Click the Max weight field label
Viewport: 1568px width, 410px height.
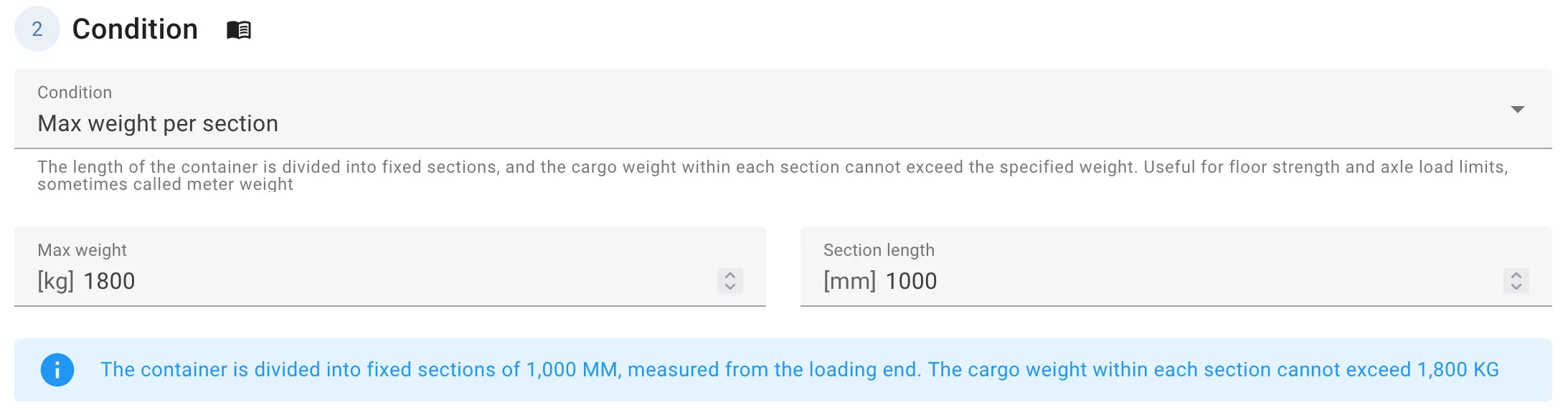[82, 250]
